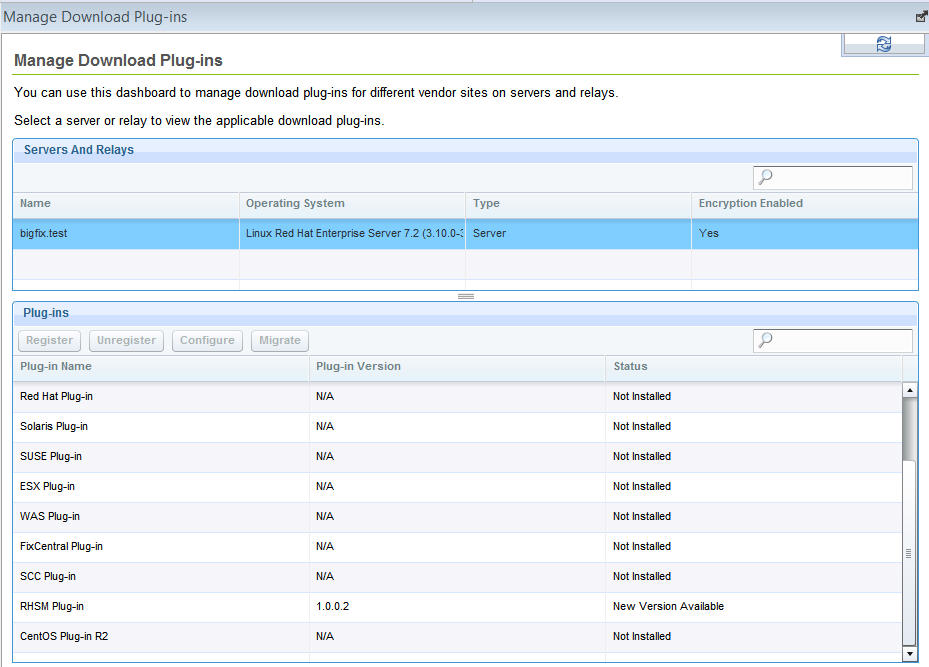Click the magnifier icon in Plug-ins search
929x667 pixels.
(764, 340)
